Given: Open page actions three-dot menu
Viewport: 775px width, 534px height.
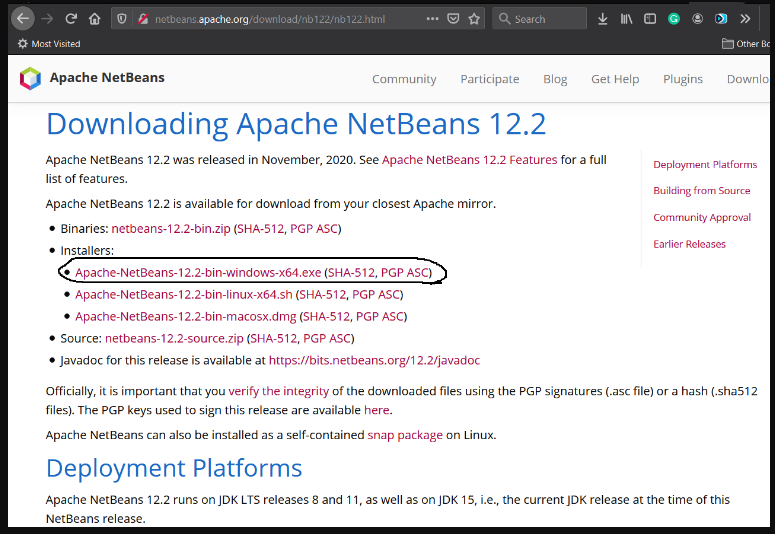Looking at the screenshot, I should (432, 19).
